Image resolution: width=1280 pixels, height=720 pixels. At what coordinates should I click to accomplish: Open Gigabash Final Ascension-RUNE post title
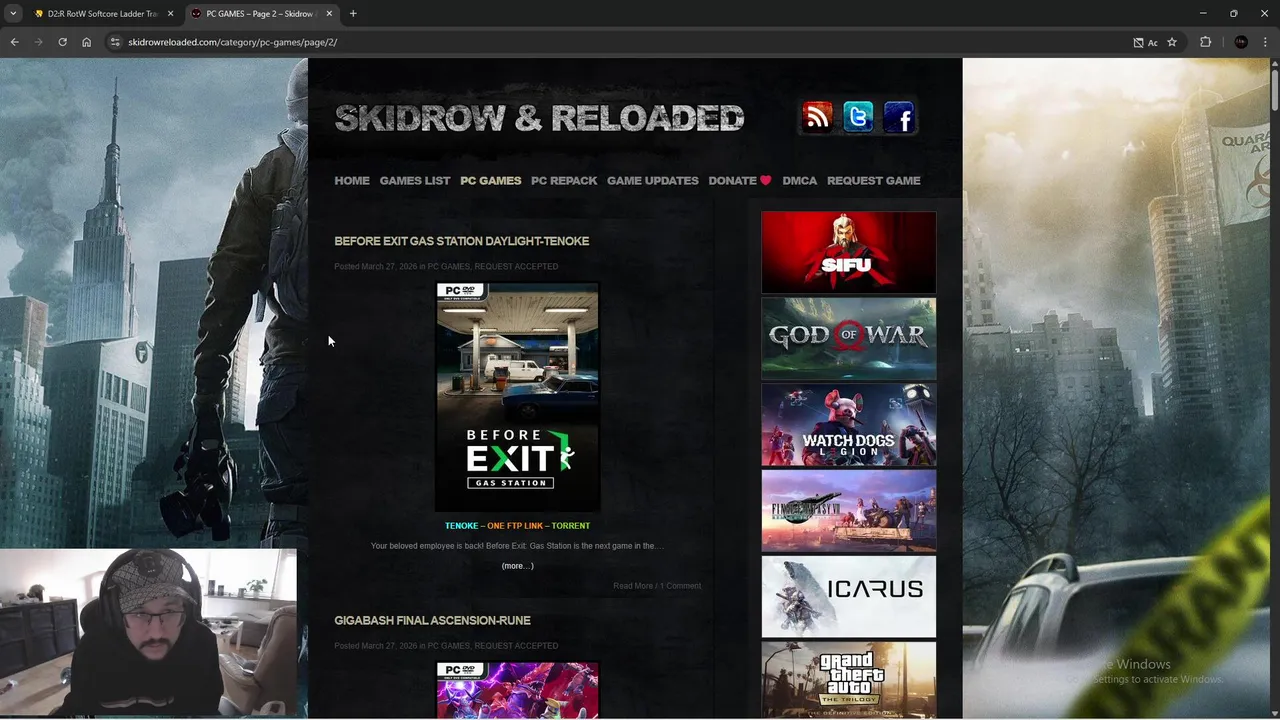pyautogui.click(x=432, y=621)
